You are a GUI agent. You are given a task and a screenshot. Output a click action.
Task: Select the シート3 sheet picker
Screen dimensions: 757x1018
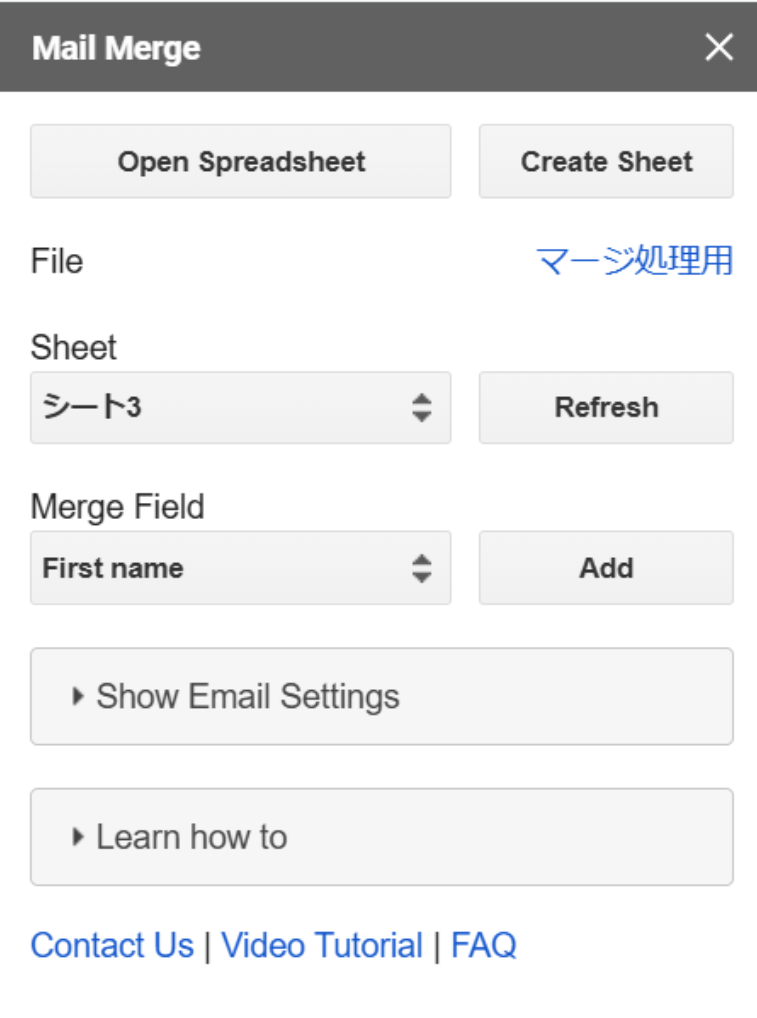point(240,407)
